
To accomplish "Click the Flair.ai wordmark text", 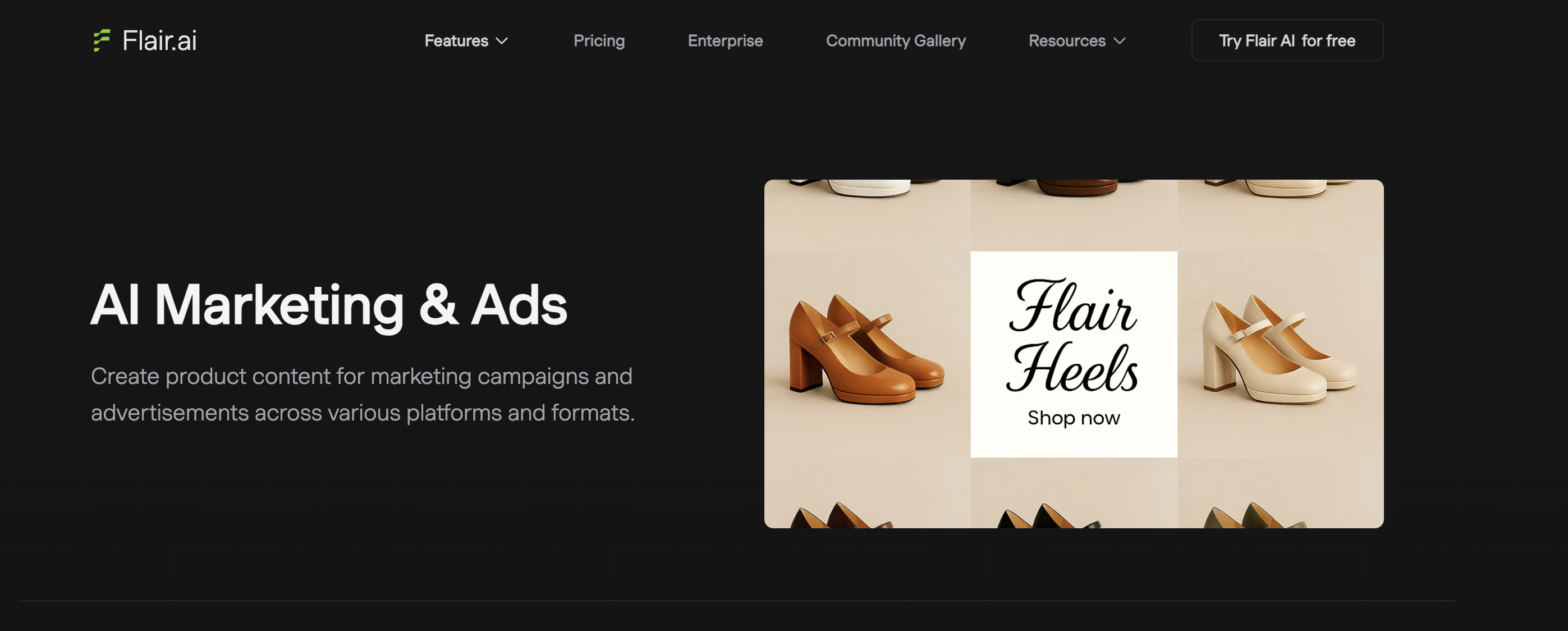I will click(159, 40).
